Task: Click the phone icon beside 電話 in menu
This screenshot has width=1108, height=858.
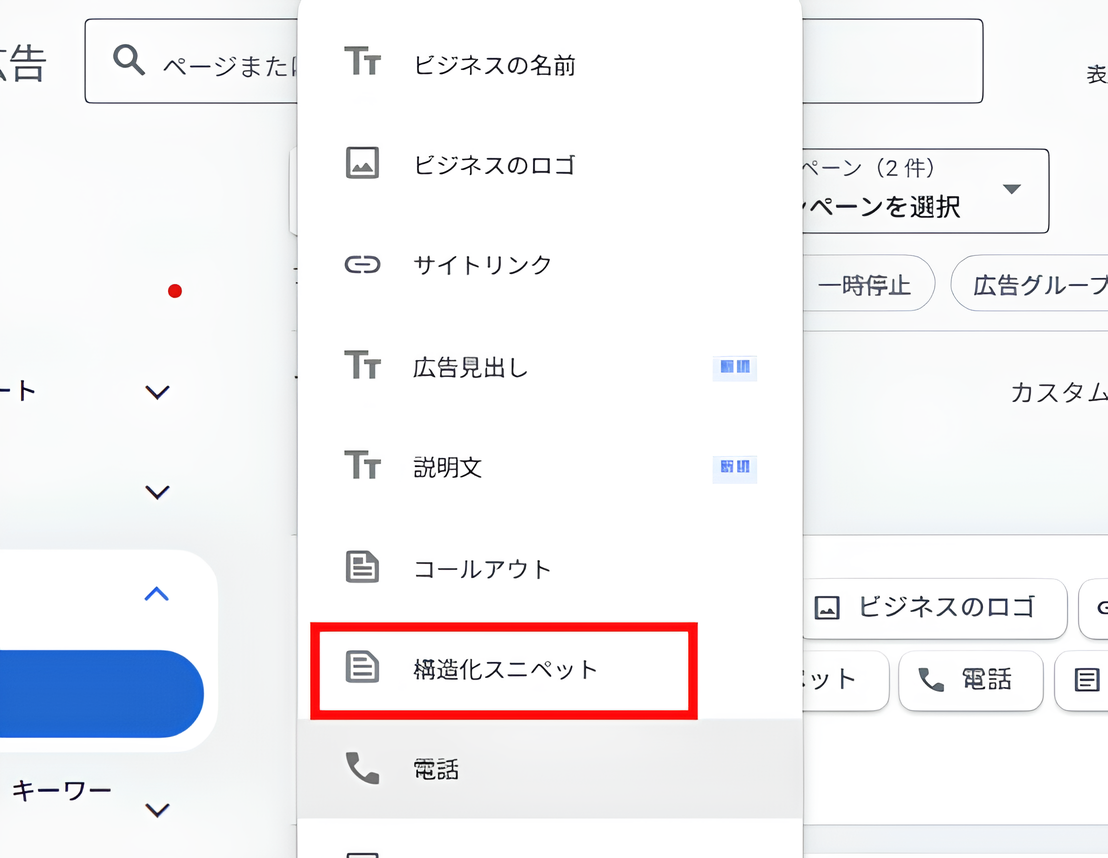Action: click(x=363, y=770)
